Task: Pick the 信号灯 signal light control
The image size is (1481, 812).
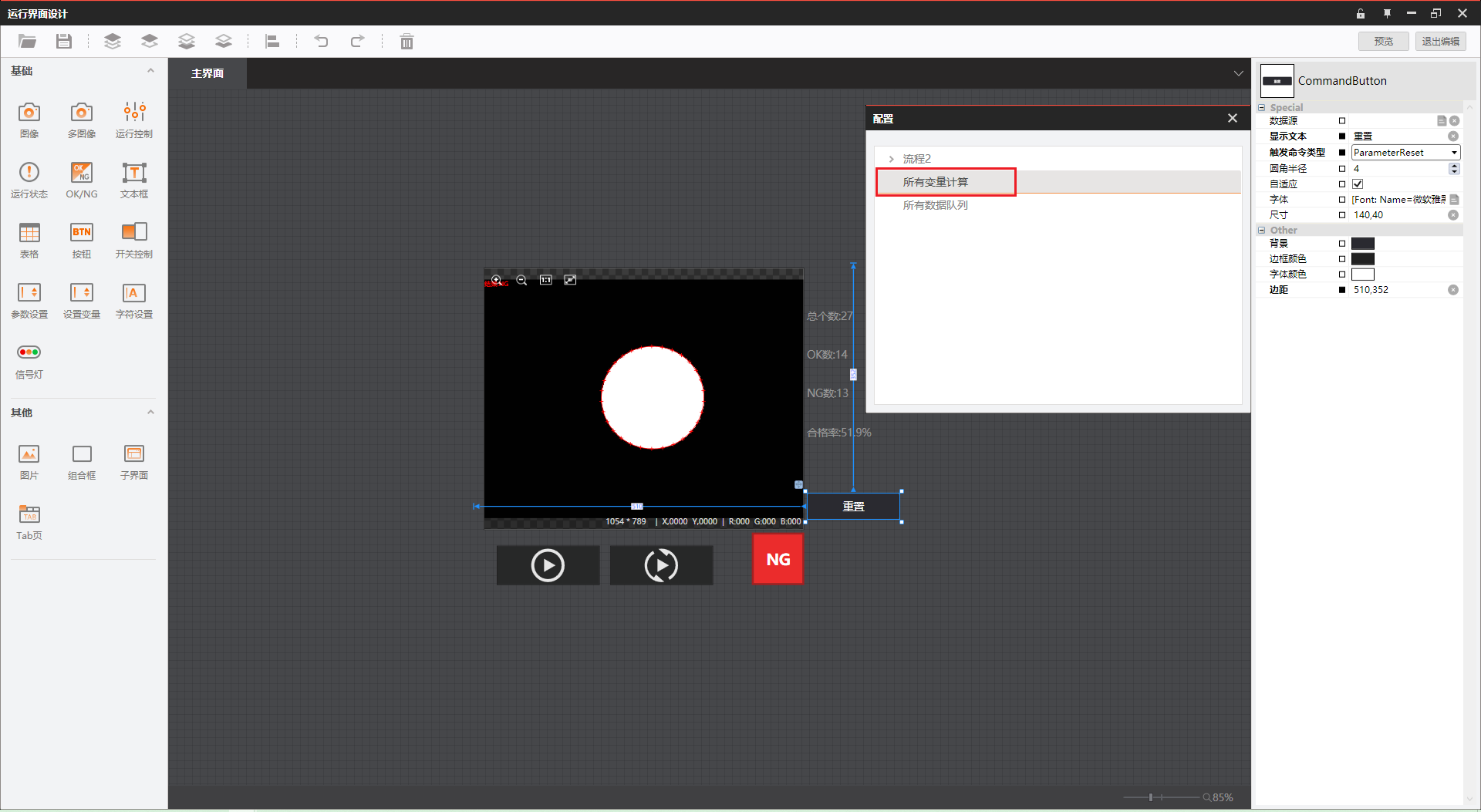Action: click(29, 353)
